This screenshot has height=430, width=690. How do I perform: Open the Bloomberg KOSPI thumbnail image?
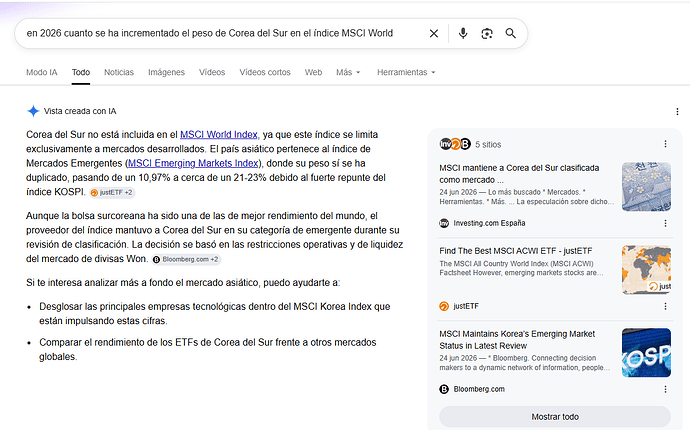point(646,353)
